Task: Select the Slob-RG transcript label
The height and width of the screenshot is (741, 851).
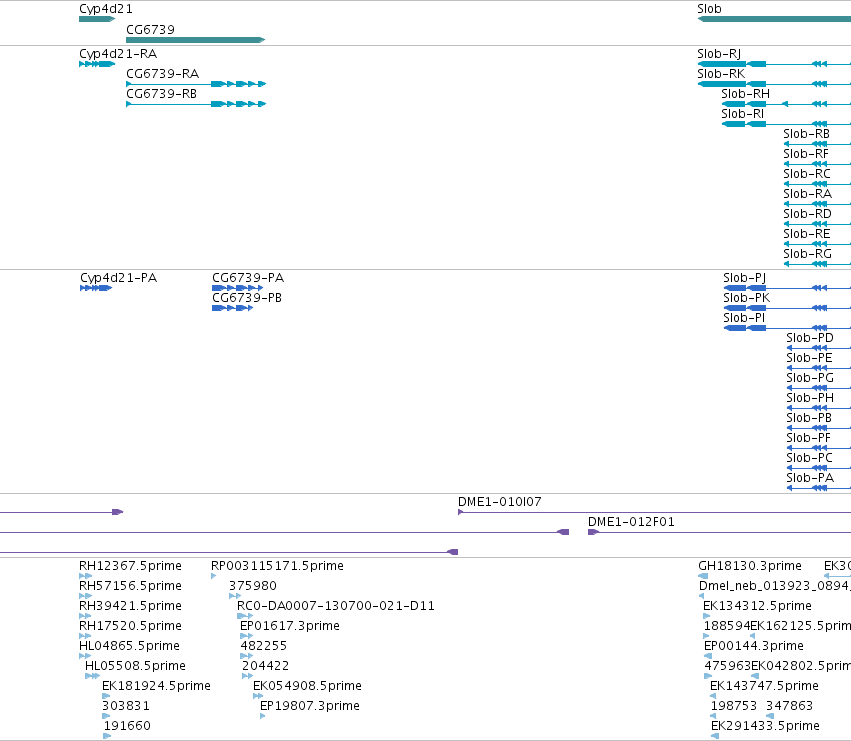Action: 807,254
